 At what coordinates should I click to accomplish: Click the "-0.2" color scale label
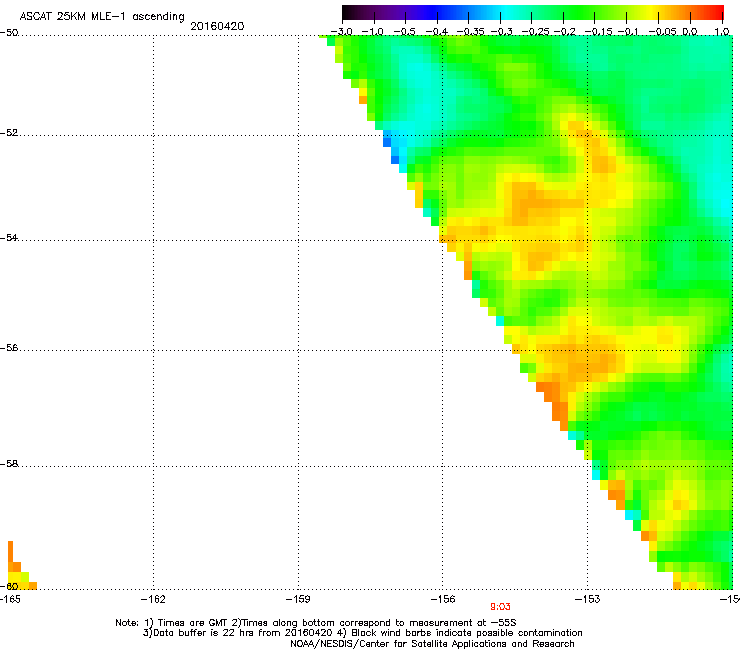click(564, 32)
